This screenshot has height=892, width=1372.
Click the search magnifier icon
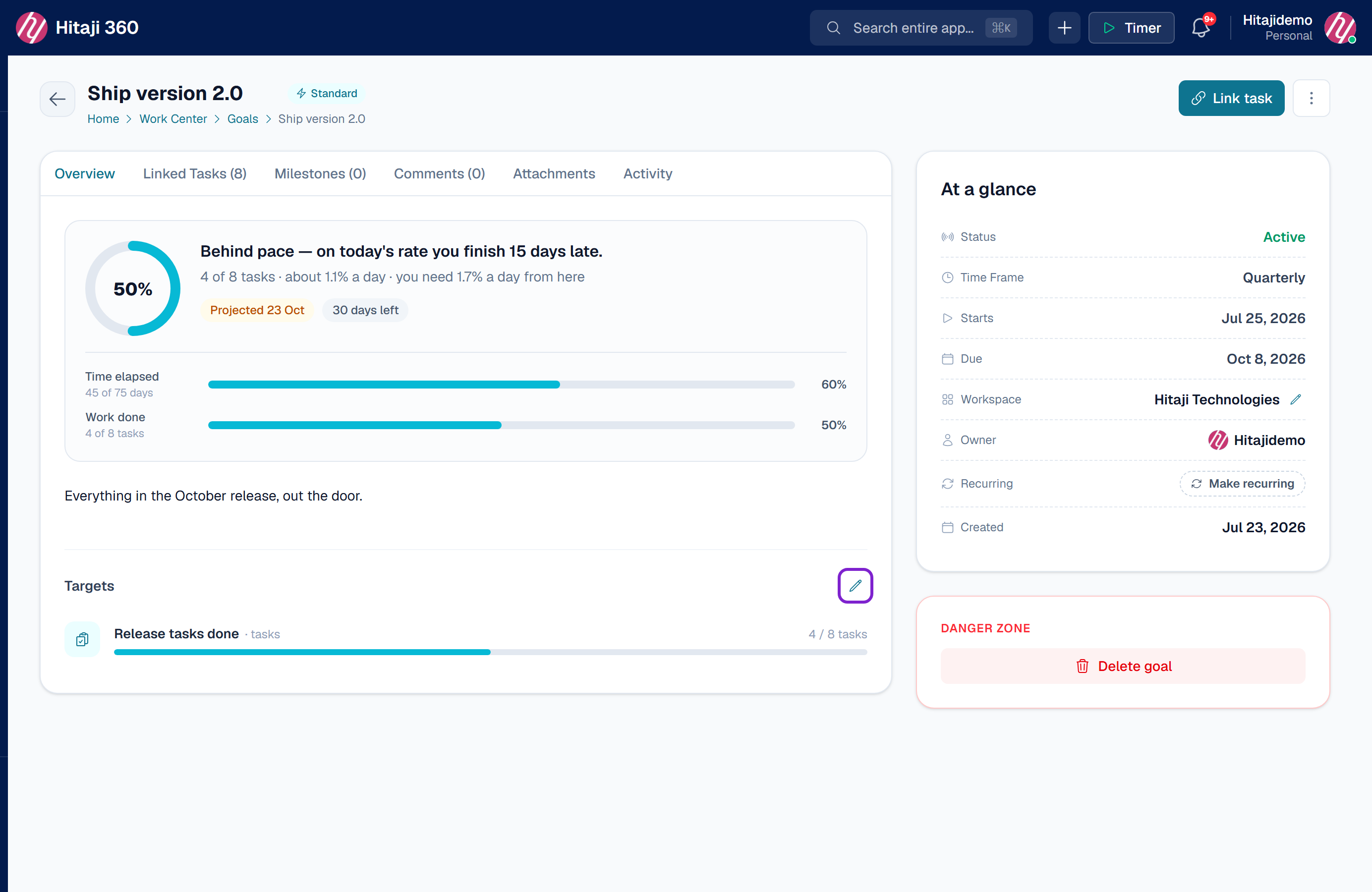point(833,28)
